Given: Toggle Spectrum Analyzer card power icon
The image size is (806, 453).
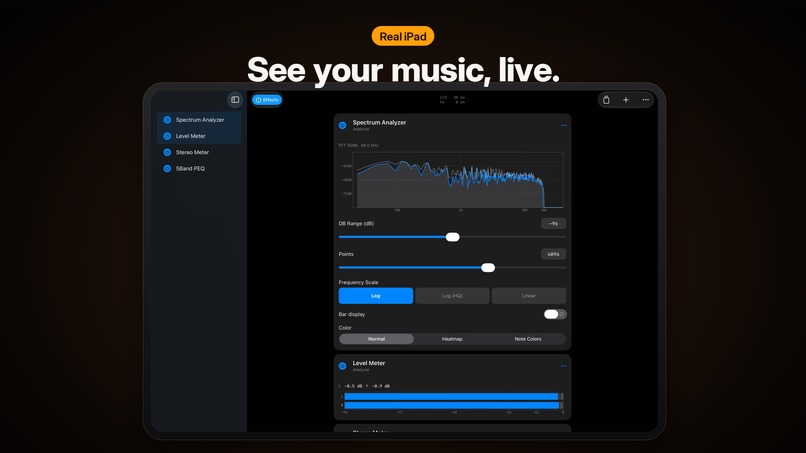Looking at the screenshot, I should 342,125.
